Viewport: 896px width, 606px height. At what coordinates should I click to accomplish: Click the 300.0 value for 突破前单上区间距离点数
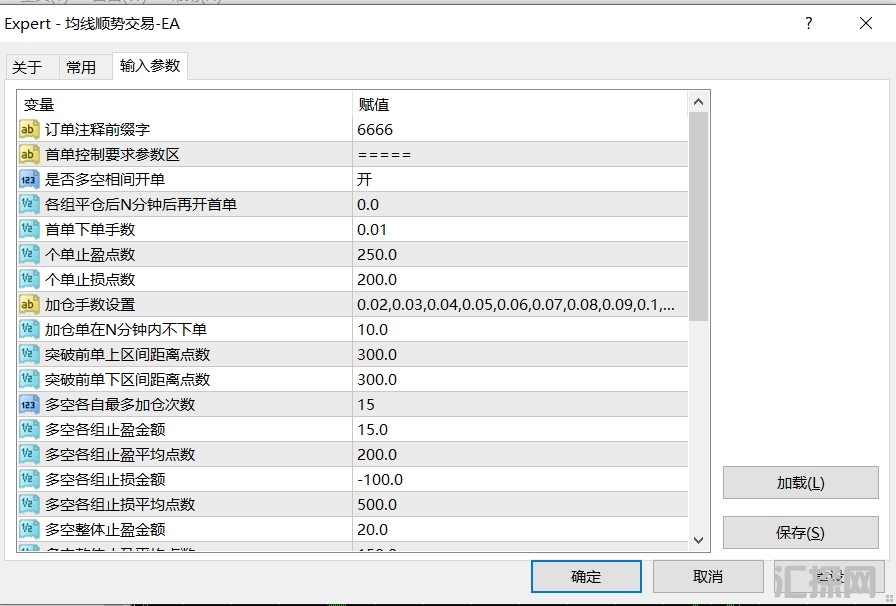coord(377,355)
